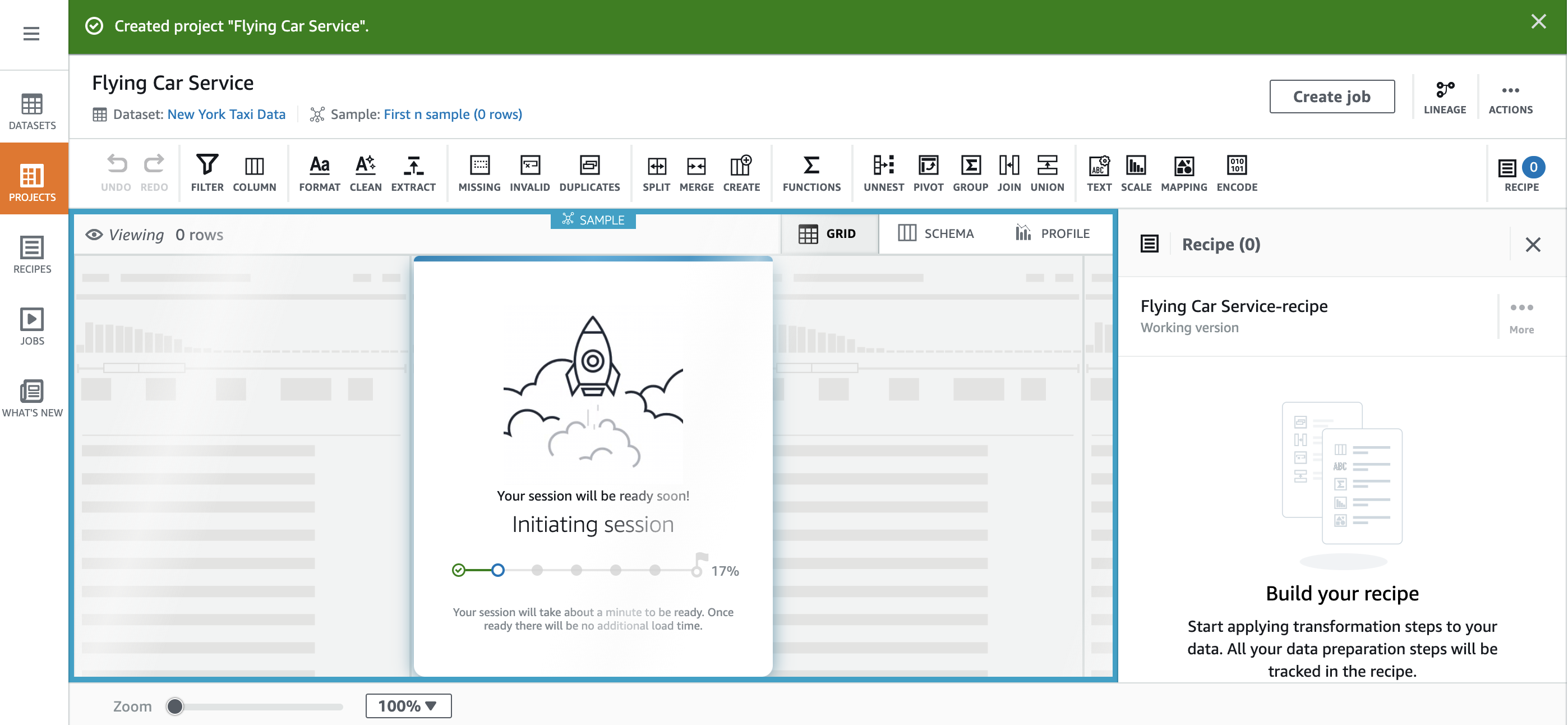Click the Sample label tab
1568x725 pixels.
pyautogui.click(x=593, y=219)
